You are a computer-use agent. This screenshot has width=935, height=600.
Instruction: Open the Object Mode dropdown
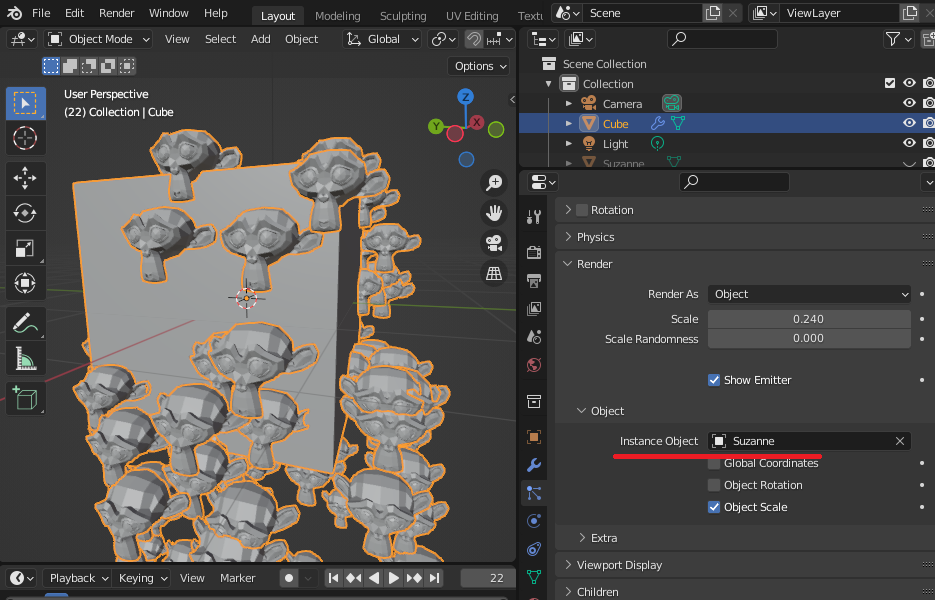pos(98,39)
